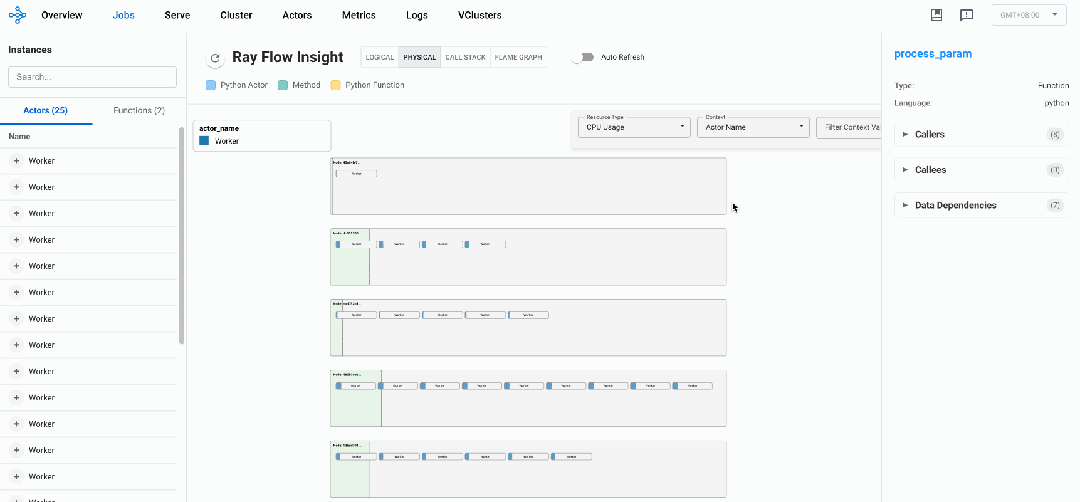Click the Callees count badge

(1054, 169)
